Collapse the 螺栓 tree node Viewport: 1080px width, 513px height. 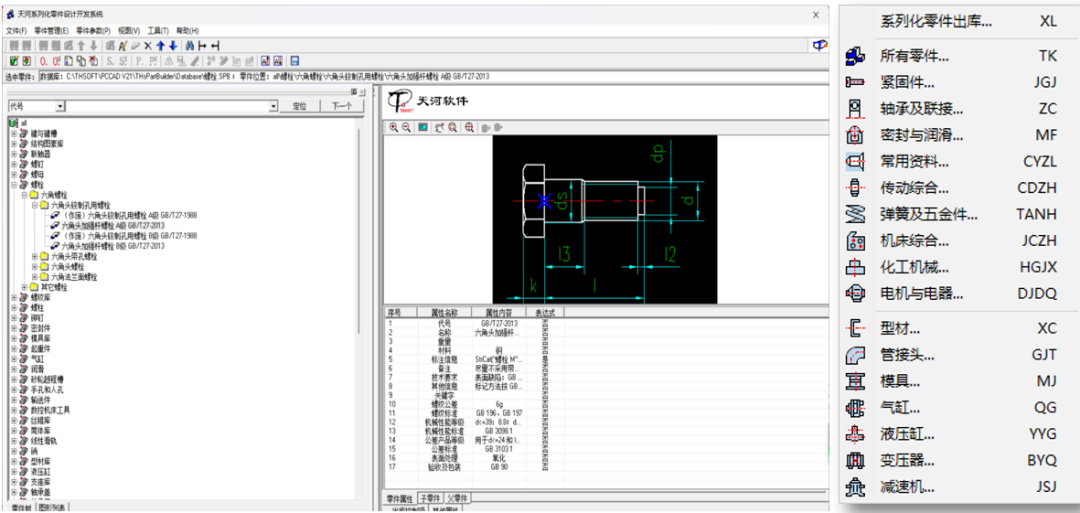click(x=14, y=185)
